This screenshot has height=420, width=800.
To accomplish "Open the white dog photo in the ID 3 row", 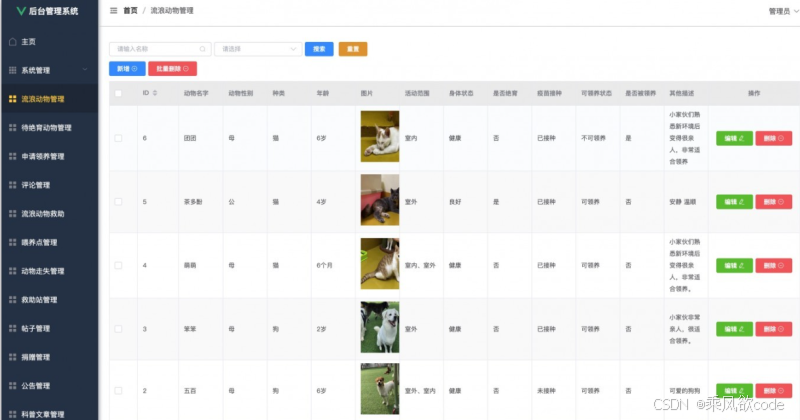I will coord(380,327).
